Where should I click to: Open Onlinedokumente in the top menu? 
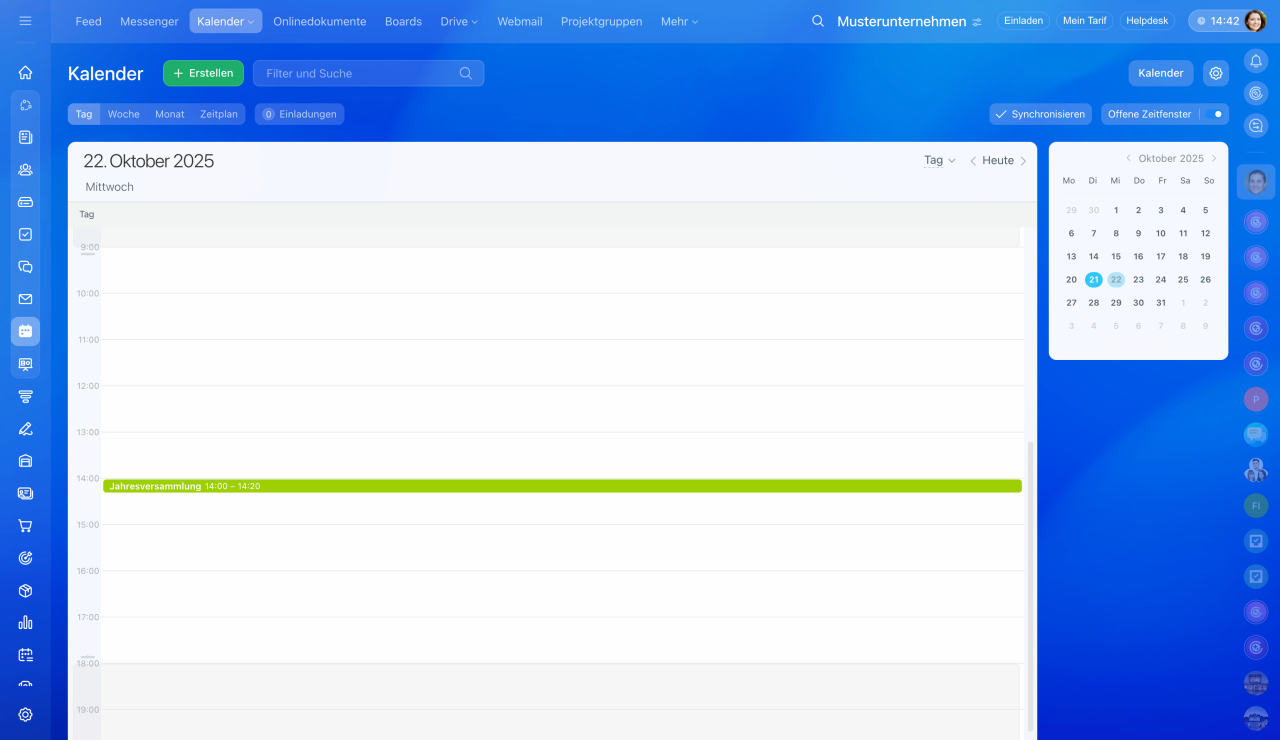(320, 21)
